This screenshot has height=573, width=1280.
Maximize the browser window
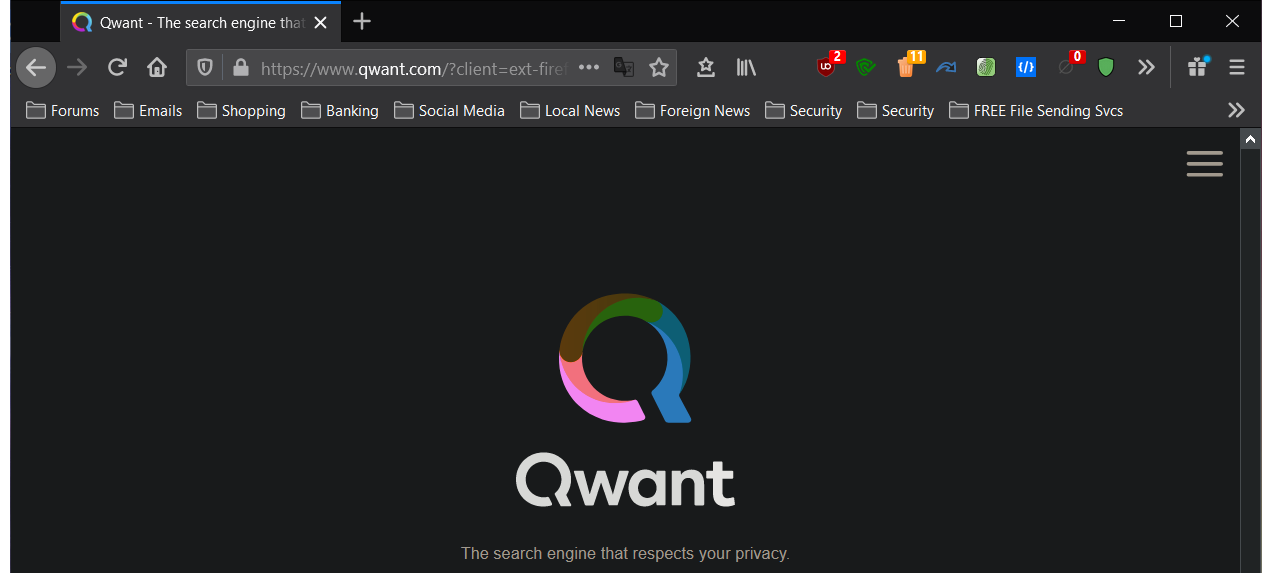pyautogui.click(x=1176, y=21)
